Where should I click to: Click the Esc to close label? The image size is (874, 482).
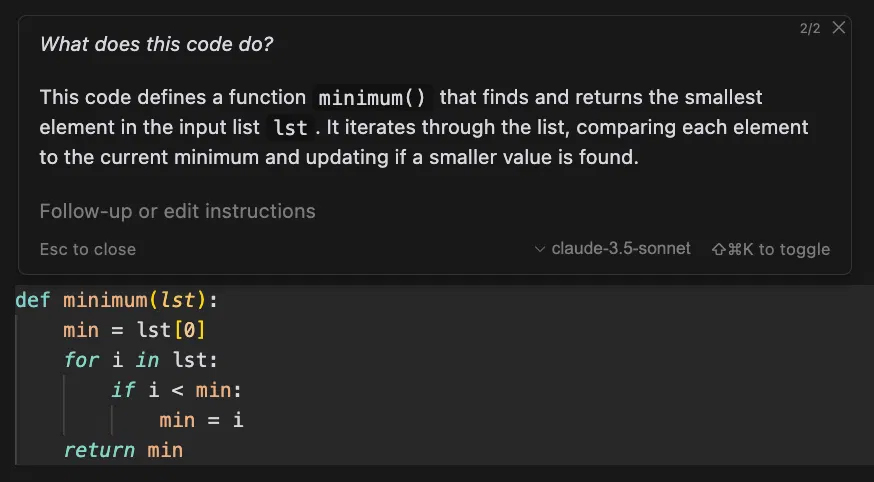click(88, 249)
